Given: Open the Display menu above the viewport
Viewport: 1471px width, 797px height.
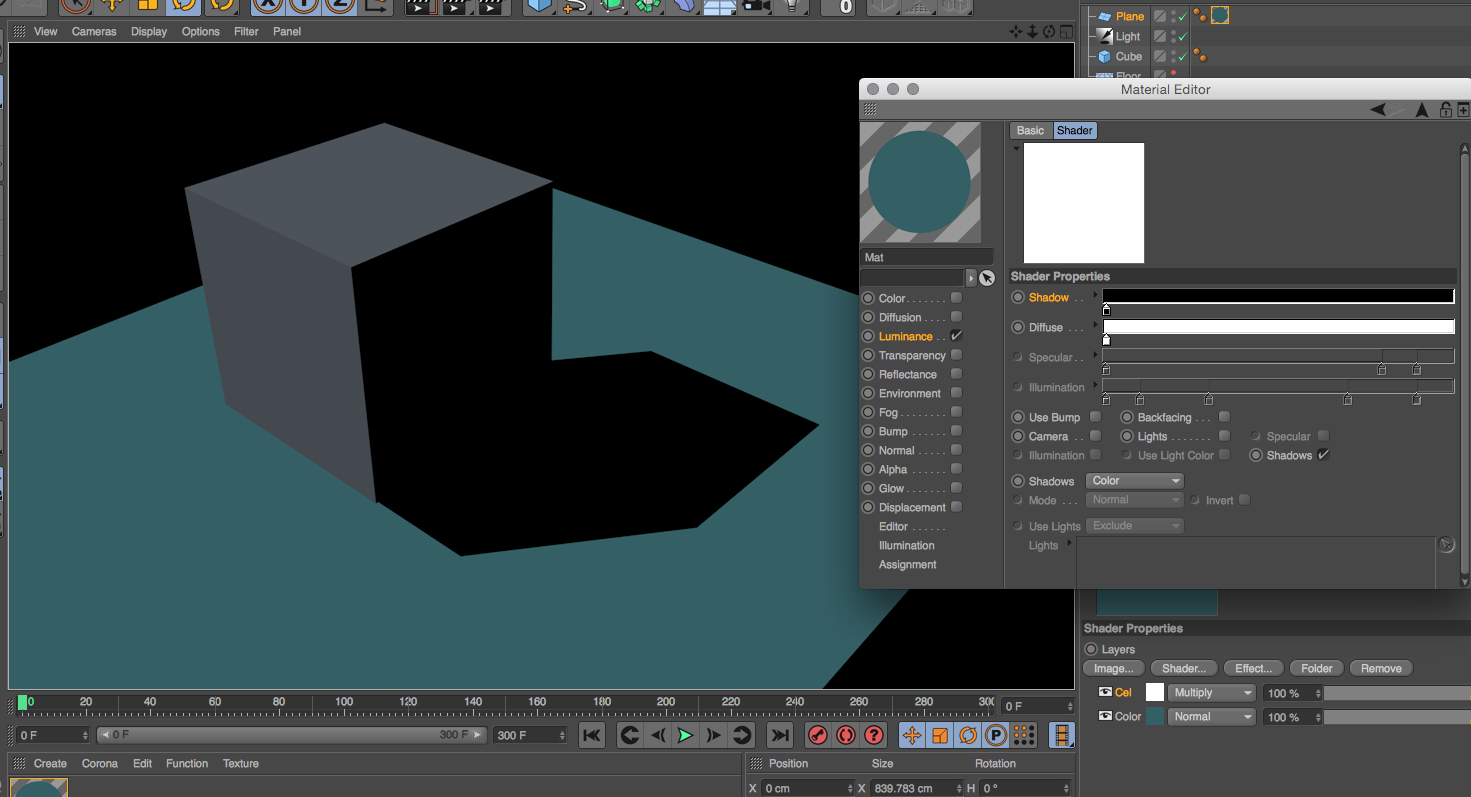Looking at the screenshot, I should (x=148, y=31).
